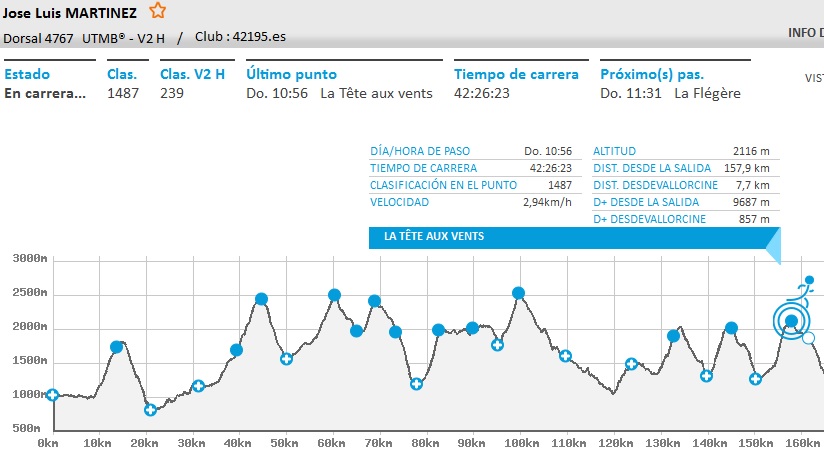Select the solid checkpoint on the 14km peak
824x453 pixels.
(x=116, y=347)
